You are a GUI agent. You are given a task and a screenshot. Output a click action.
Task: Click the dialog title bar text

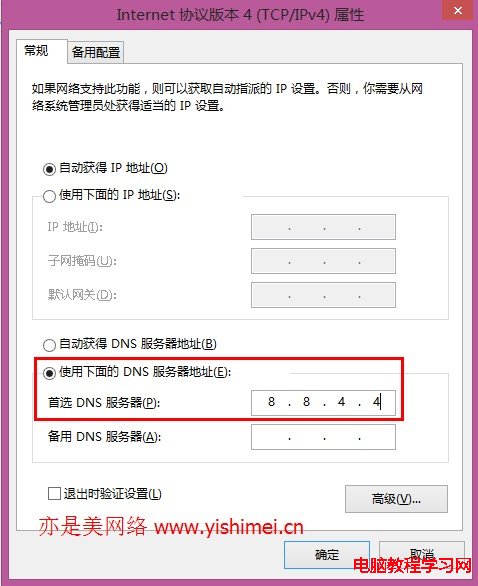point(240,15)
